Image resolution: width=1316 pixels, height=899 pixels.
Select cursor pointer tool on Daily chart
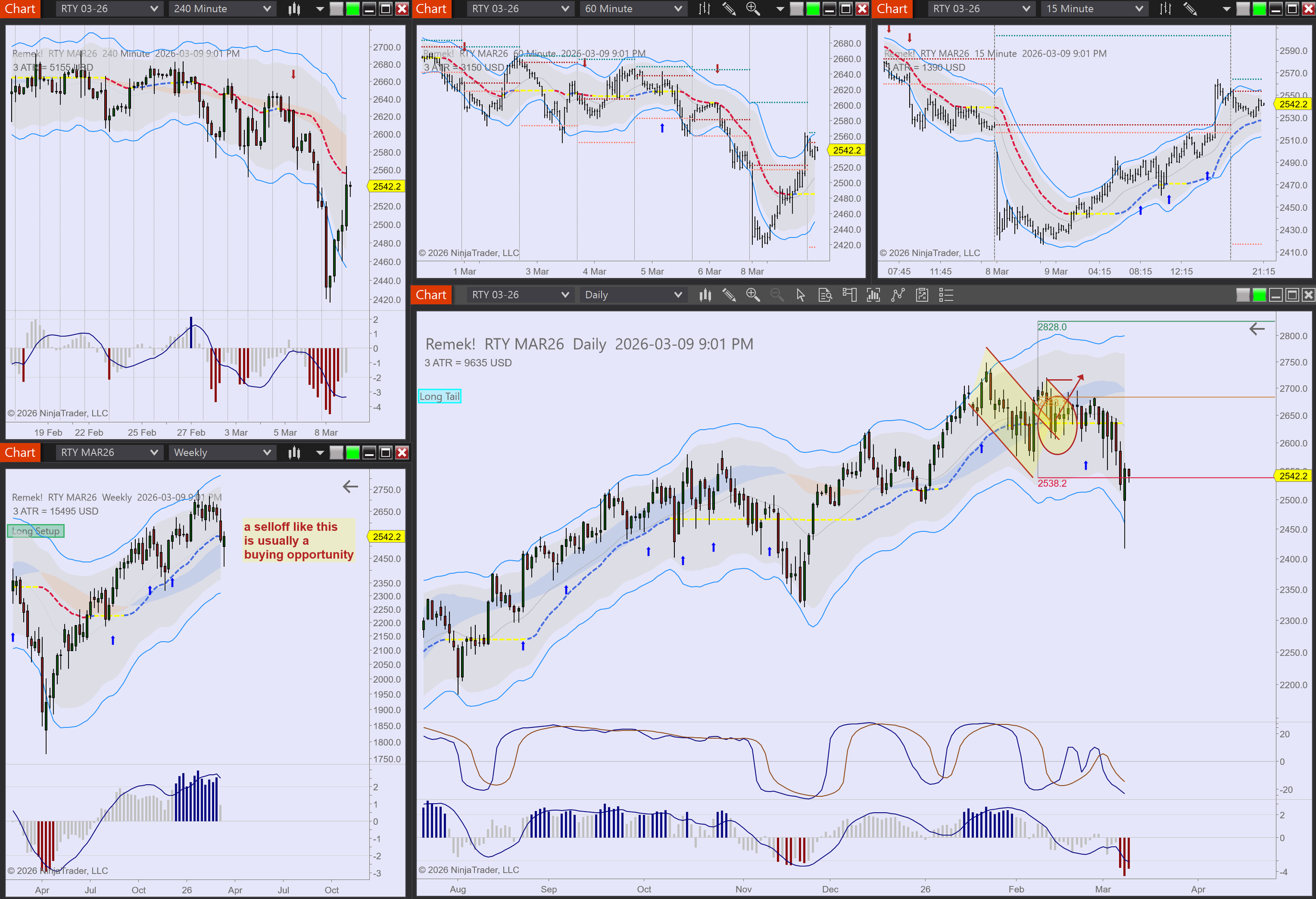[x=801, y=295]
